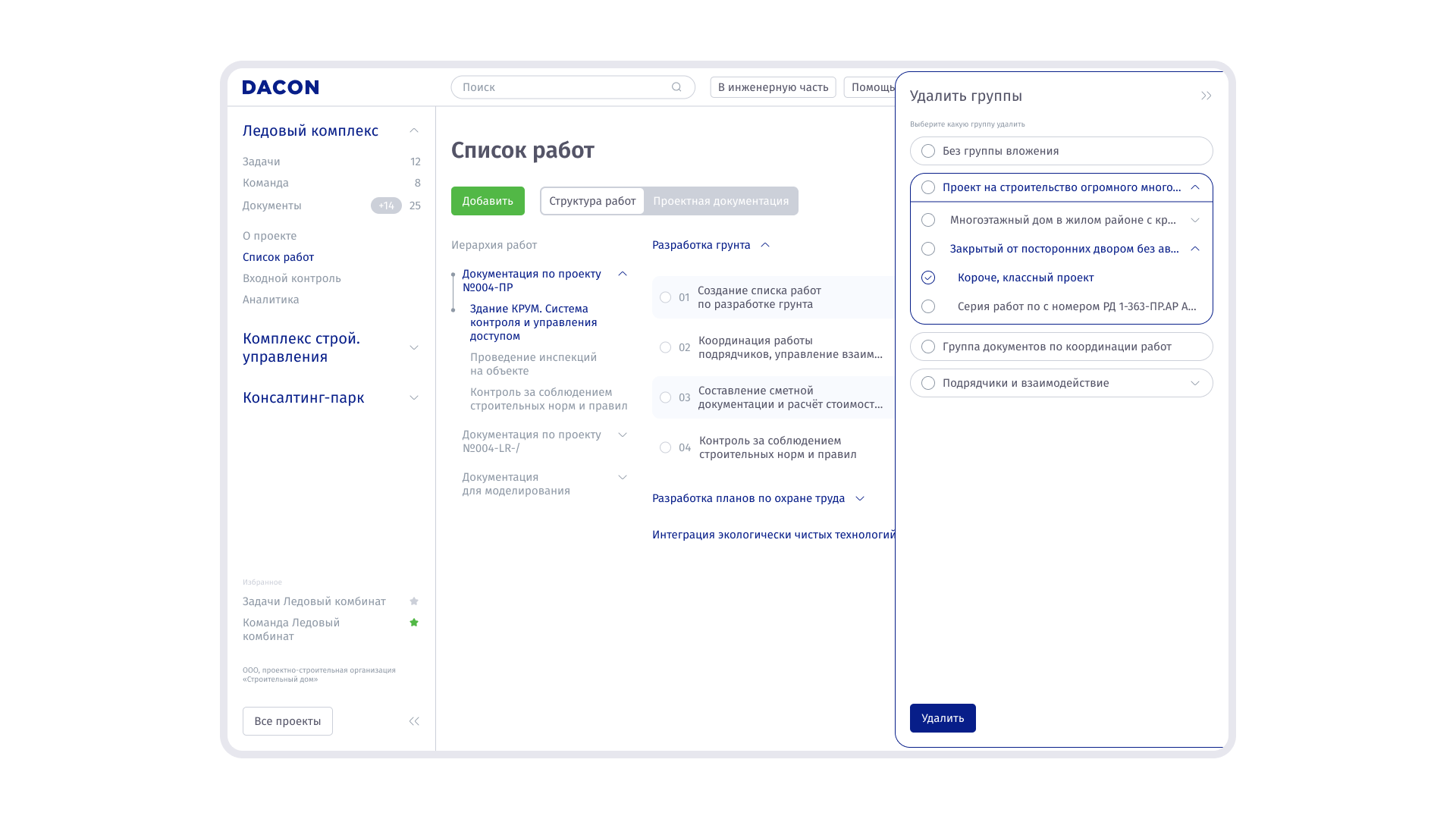Collapse Ледовый комплекс section chevron
The image size is (1456, 819).
pyautogui.click(x=414, y=130)
